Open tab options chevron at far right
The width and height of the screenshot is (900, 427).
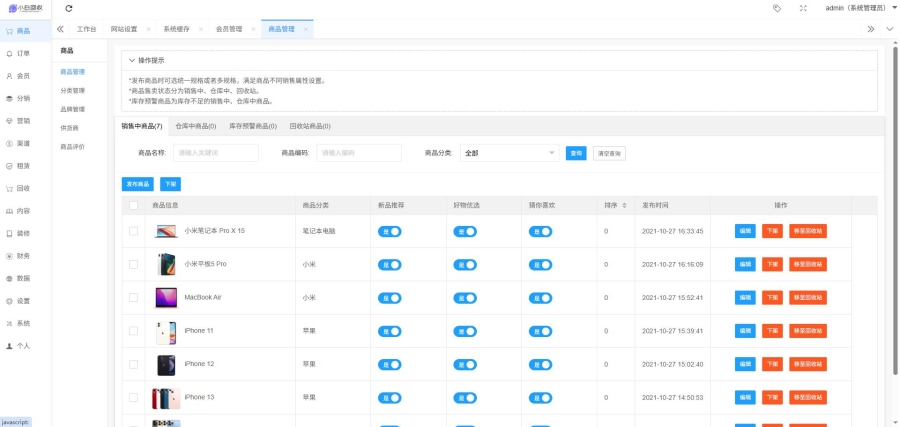[889, 29]
